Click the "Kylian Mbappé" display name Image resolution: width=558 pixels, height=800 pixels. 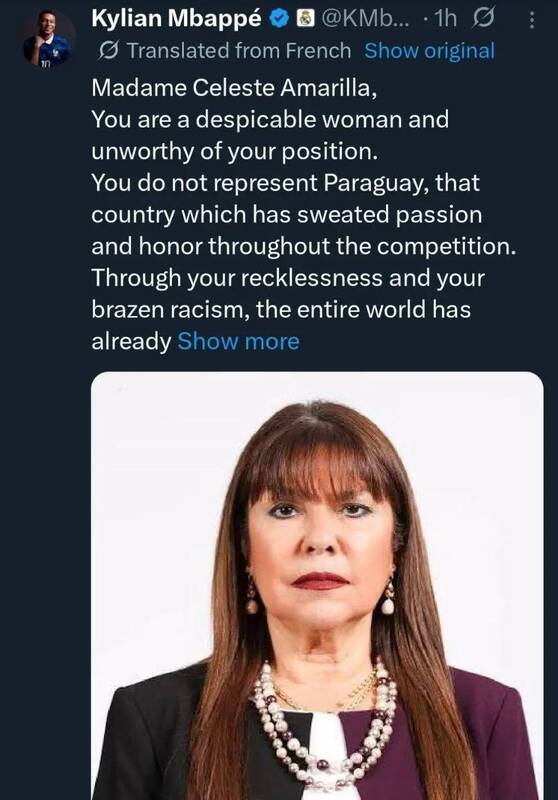coord(176,19)
